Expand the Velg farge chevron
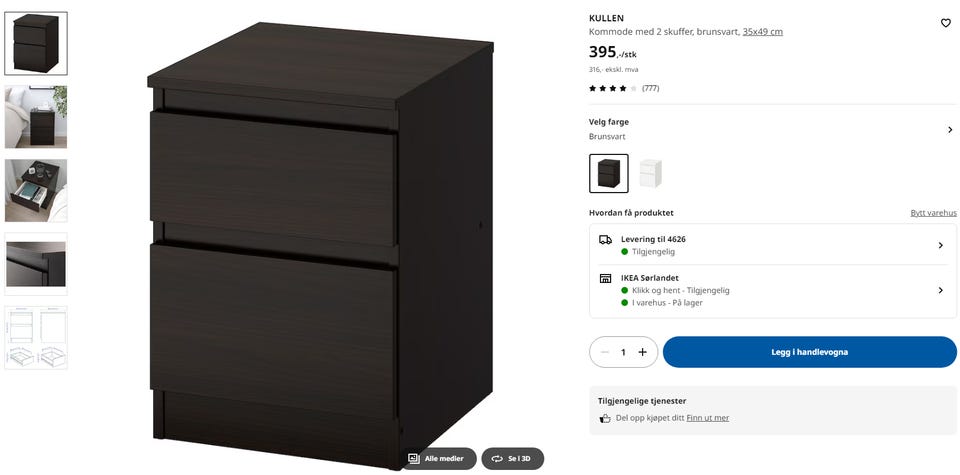The image size is (960, 475). 950,130
